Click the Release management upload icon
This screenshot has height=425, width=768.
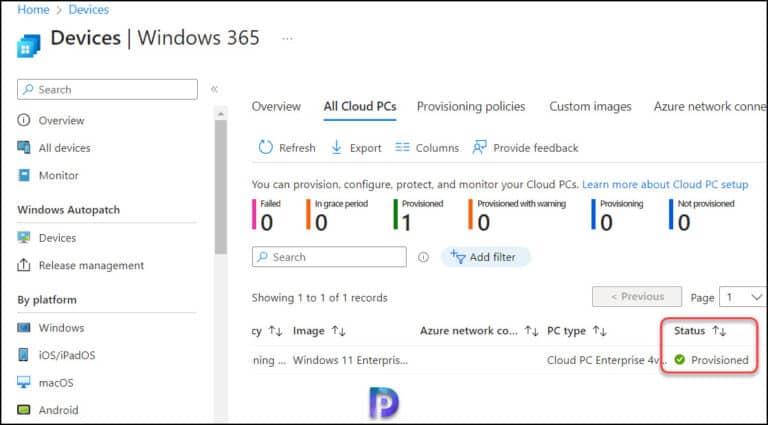(24, 265)
